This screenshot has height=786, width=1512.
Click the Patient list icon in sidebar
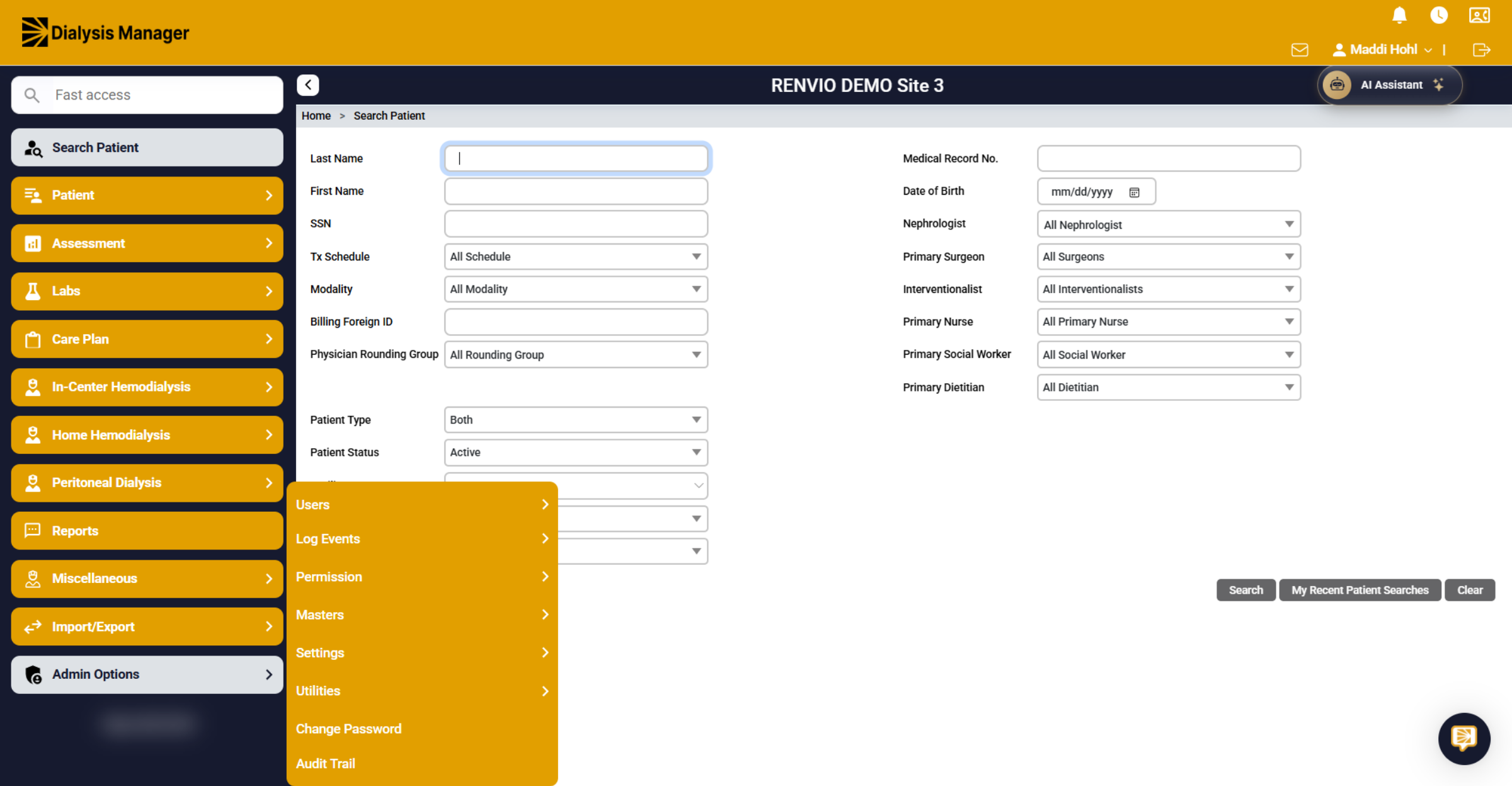(33, 195)
